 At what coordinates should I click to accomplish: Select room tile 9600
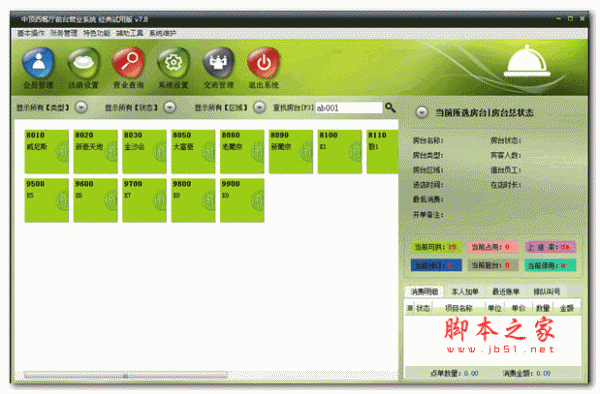pyautogui.click(x=96, y=200)
